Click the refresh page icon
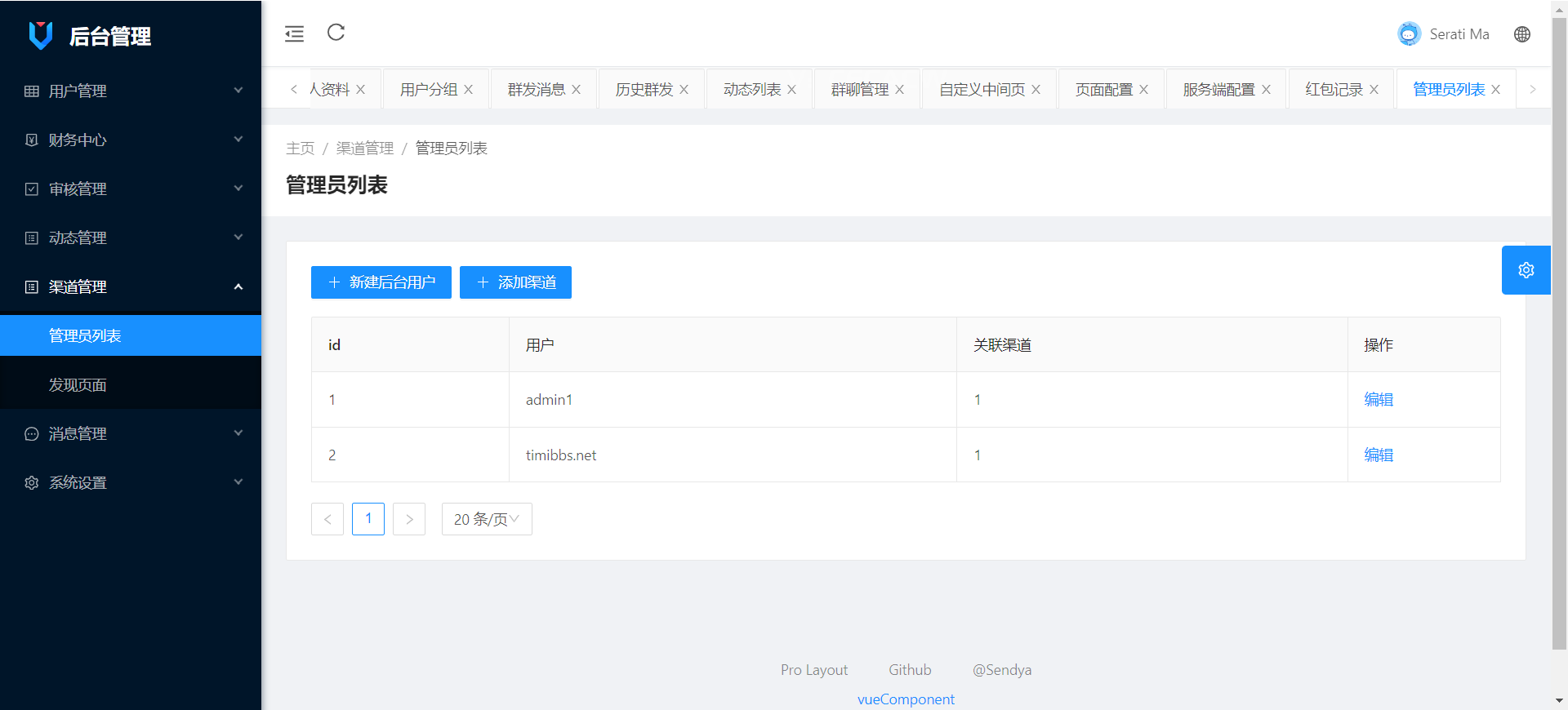 (x=336, y=33)
